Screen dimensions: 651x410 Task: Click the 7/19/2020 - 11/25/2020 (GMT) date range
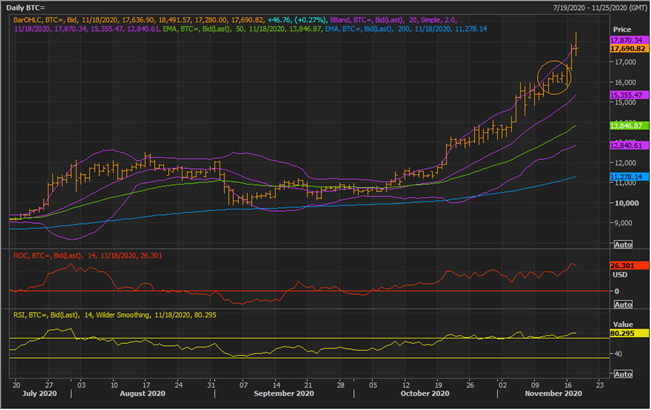point(600,8)
